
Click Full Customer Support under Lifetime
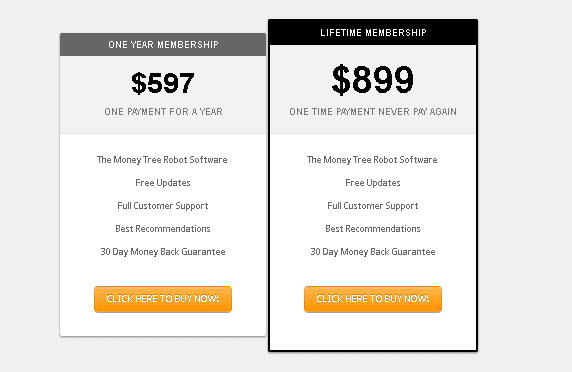pos(373,206)
